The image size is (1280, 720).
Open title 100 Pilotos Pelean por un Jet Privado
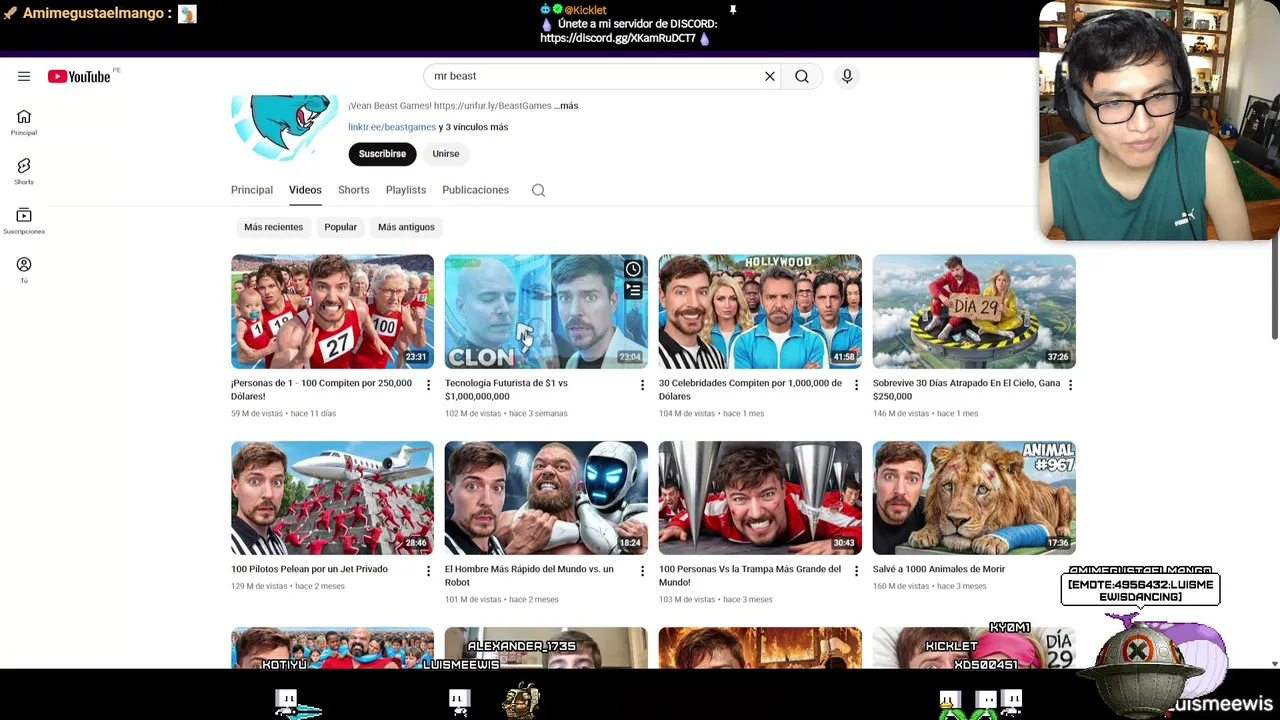click(x=309, y=569)
